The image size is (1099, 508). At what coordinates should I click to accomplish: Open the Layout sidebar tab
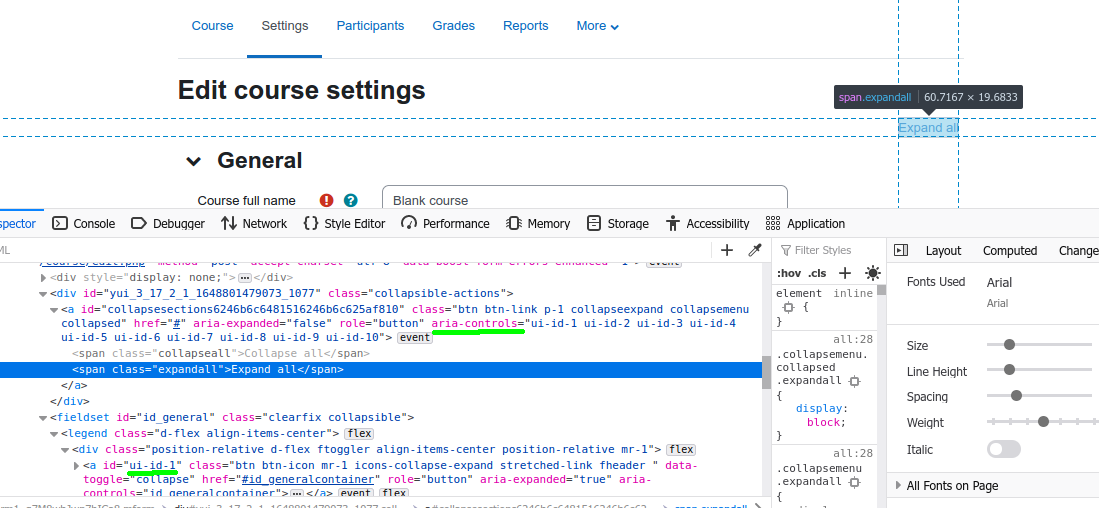pyautogui.click(x=943, y=250)
